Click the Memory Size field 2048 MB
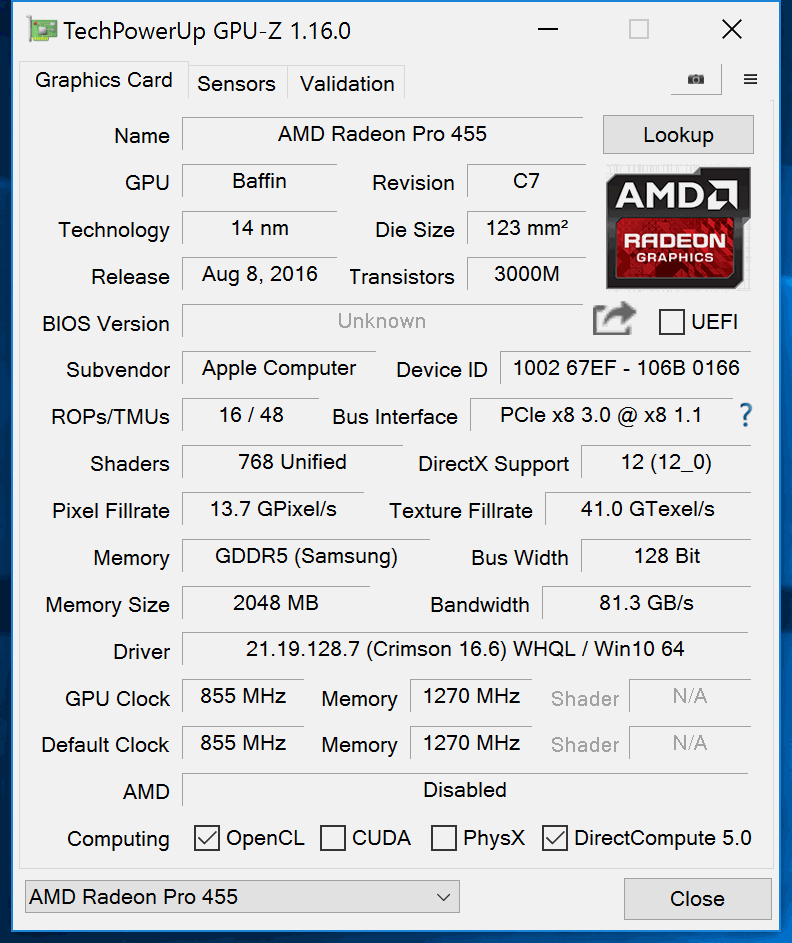 coord(275,602)
